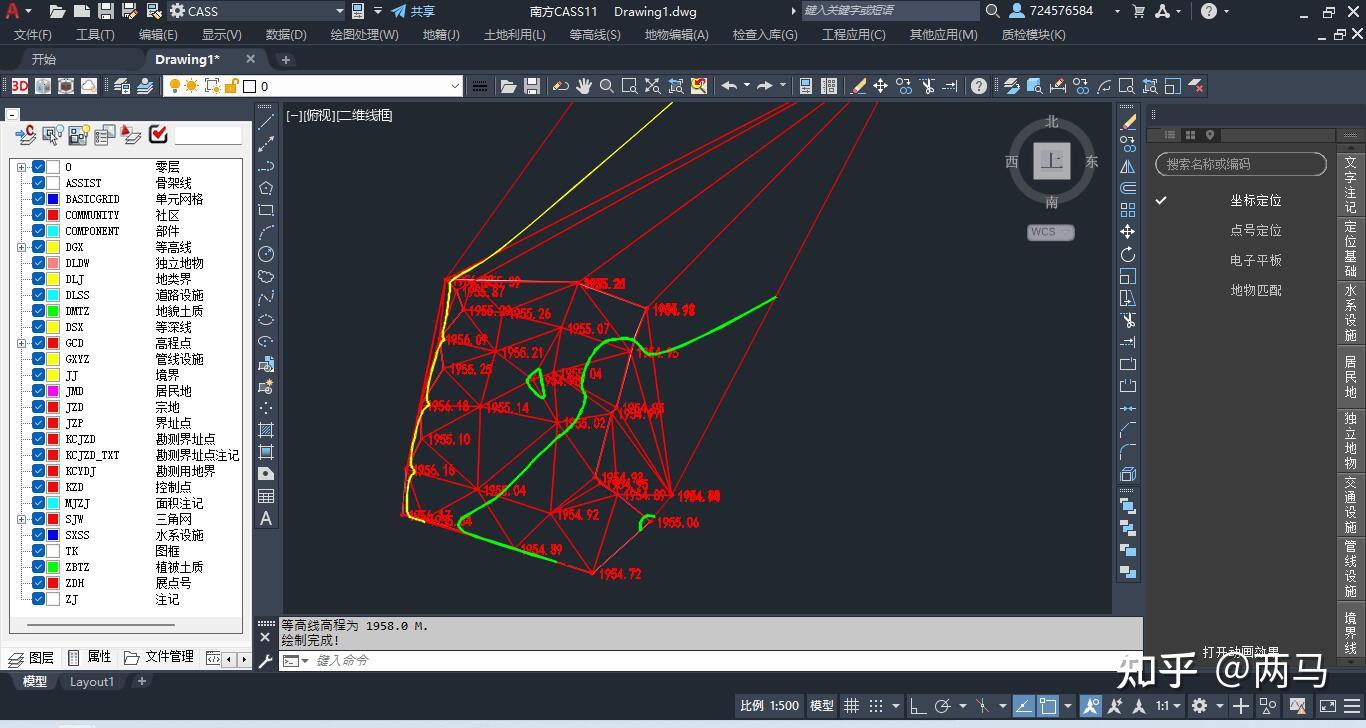Select the scissors trim icon on the toolbar
Image resolution: width=1366 pixels, height=728 pixels.
point(929,86)
